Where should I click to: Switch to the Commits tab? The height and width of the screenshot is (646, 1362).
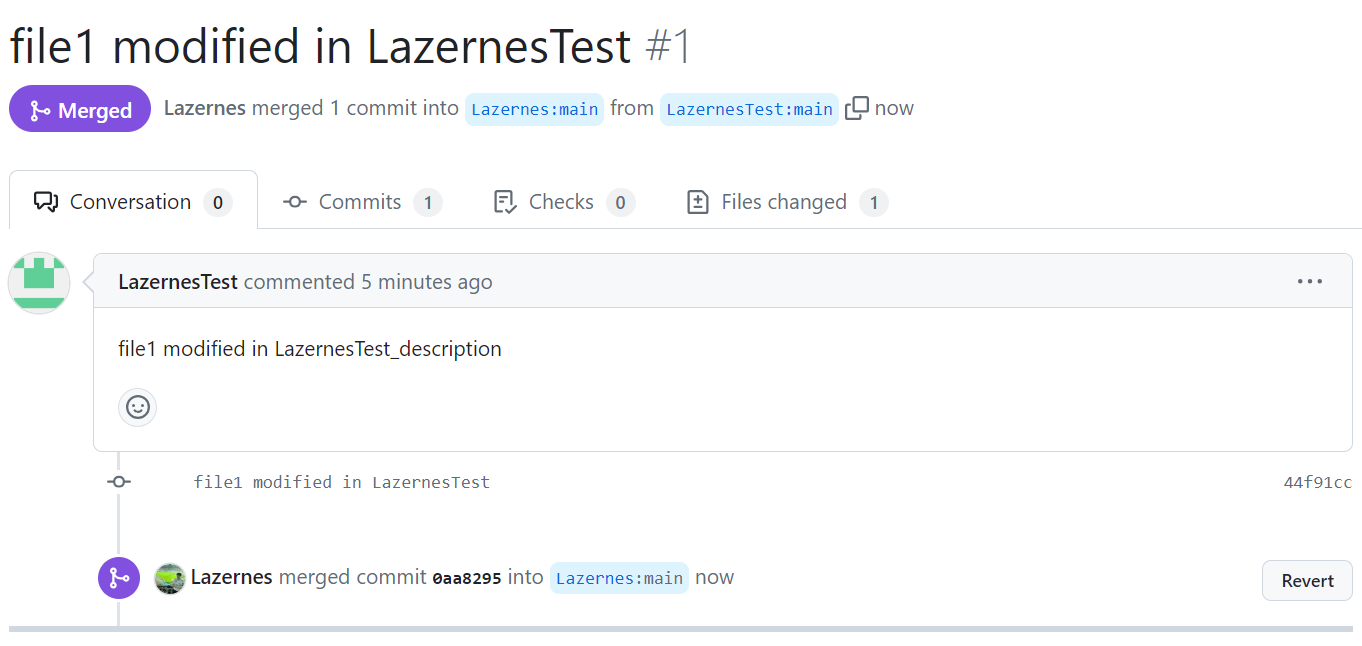(x=362, y=202)
